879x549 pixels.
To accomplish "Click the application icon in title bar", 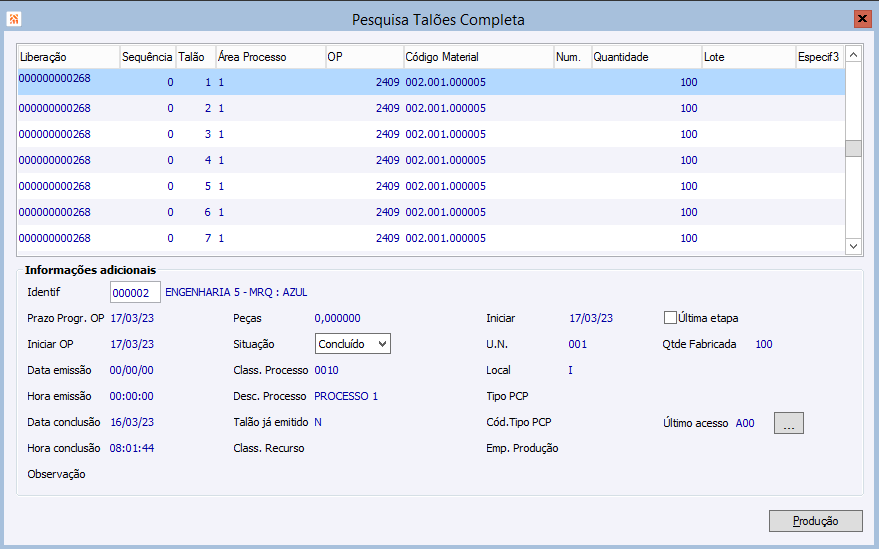I will pyautogui.click(x=13, y=19).
